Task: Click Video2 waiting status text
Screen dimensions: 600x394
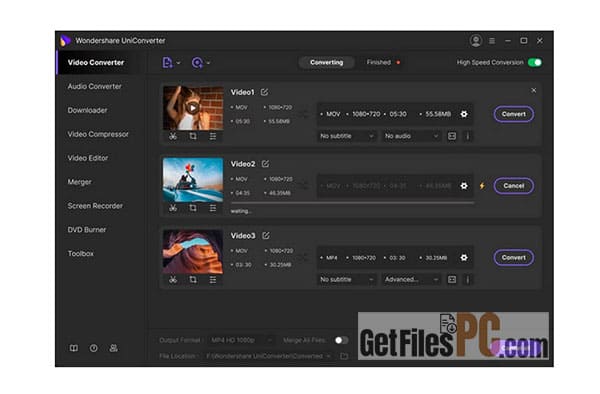Action: (x=241, y=211)
